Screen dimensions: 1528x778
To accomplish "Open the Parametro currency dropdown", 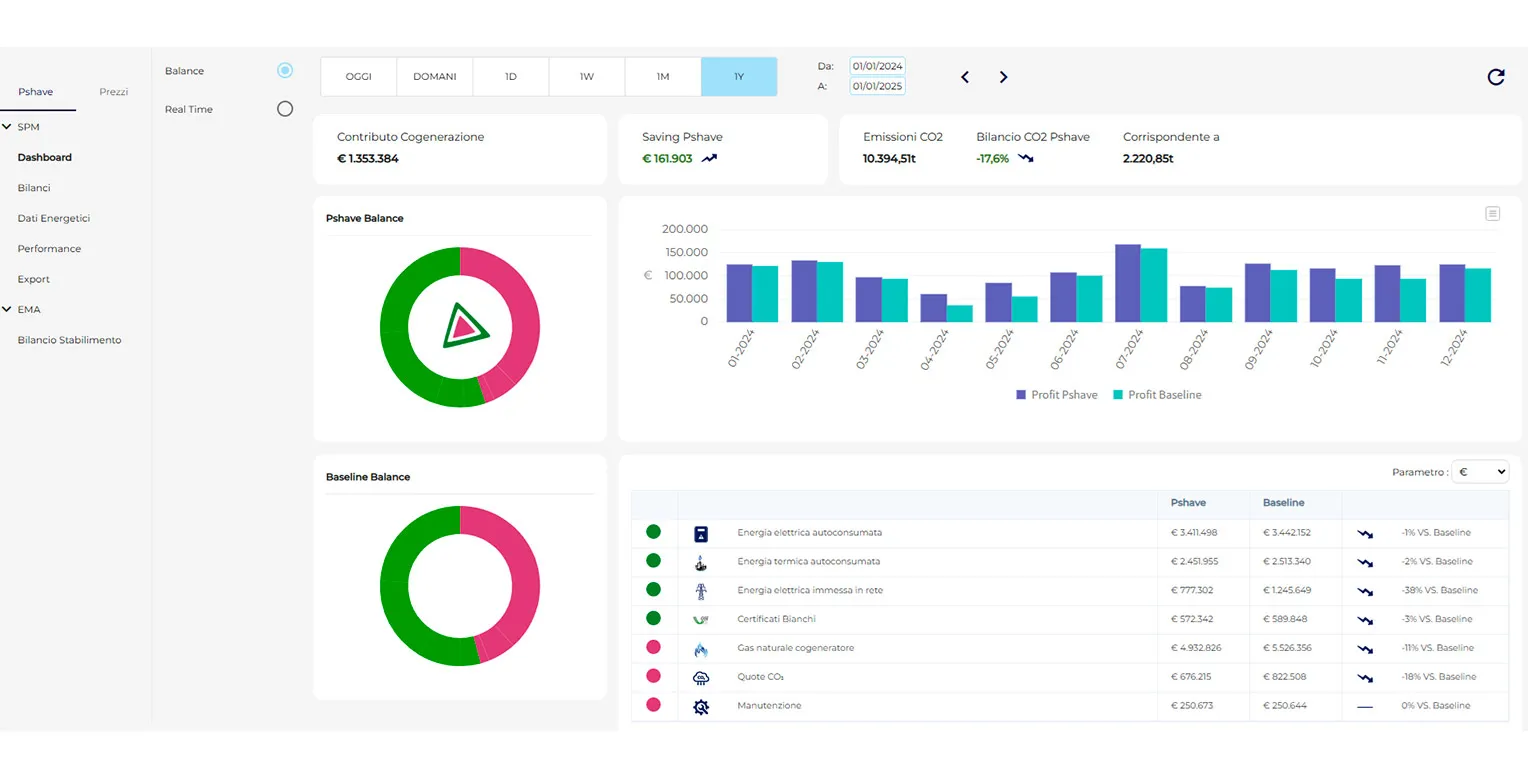I will 1480,472.
